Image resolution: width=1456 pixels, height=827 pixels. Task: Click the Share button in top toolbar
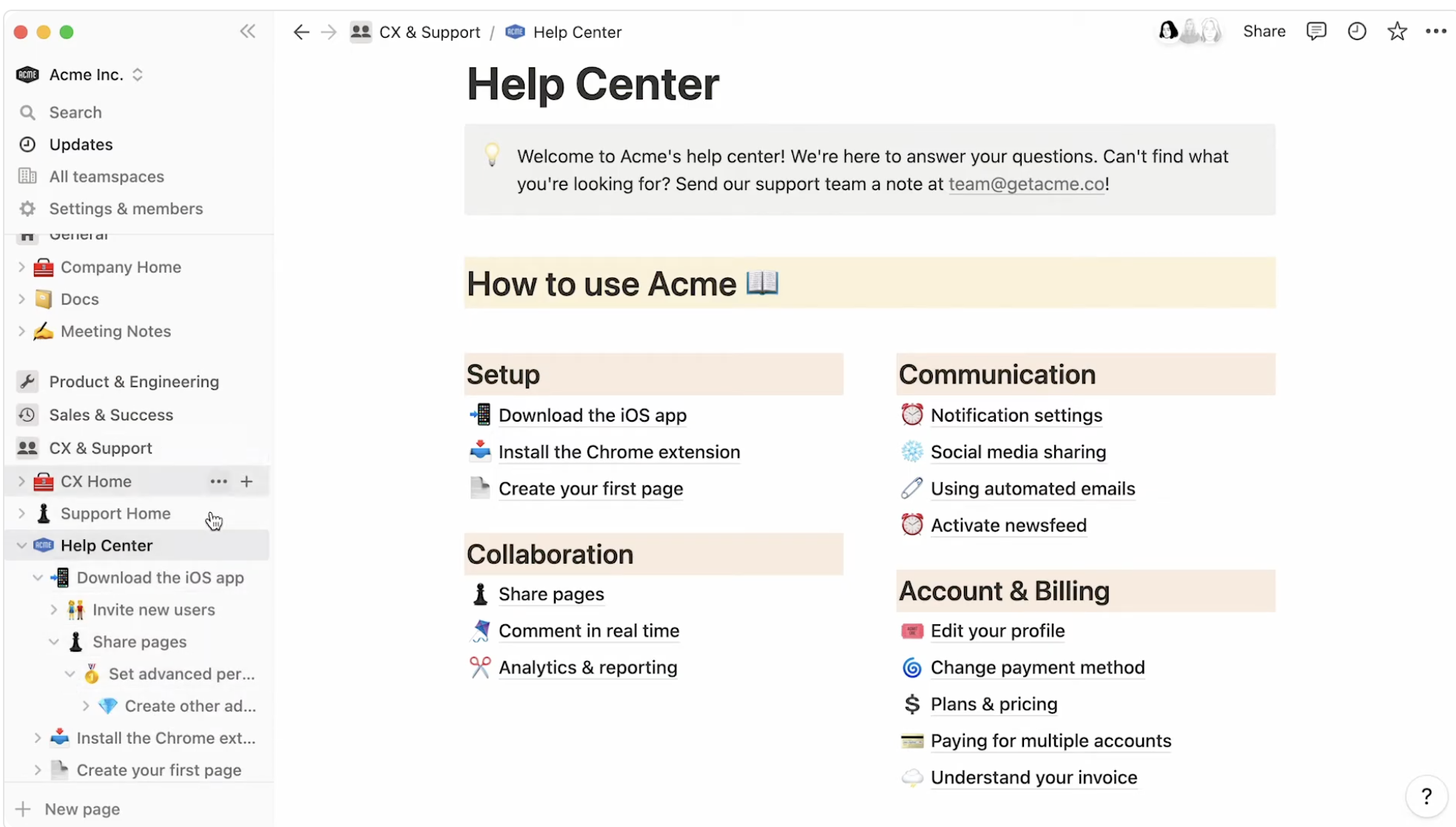coord(1264,31)
